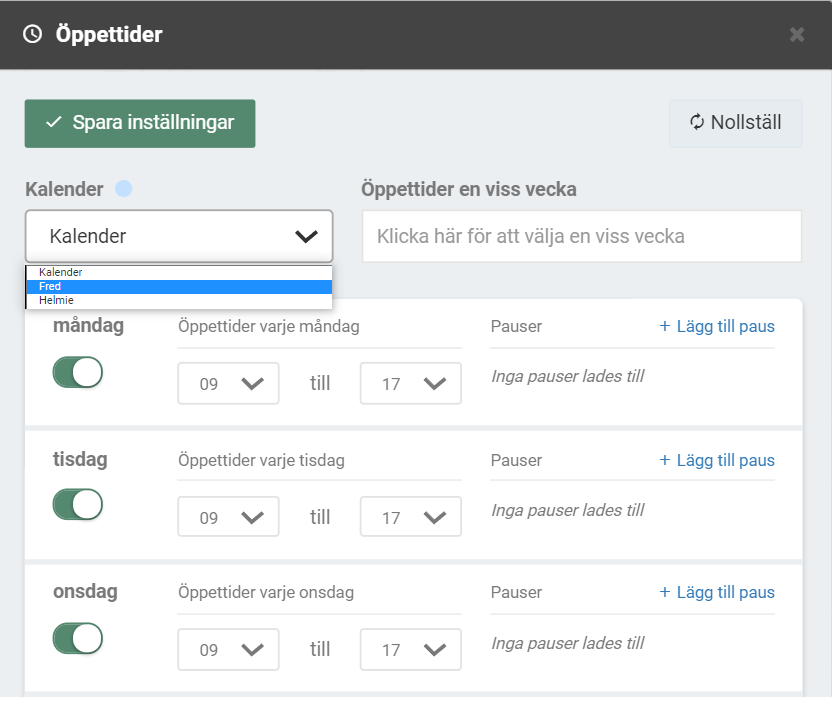Expand the tisdag closing hour dropdown

410,517
